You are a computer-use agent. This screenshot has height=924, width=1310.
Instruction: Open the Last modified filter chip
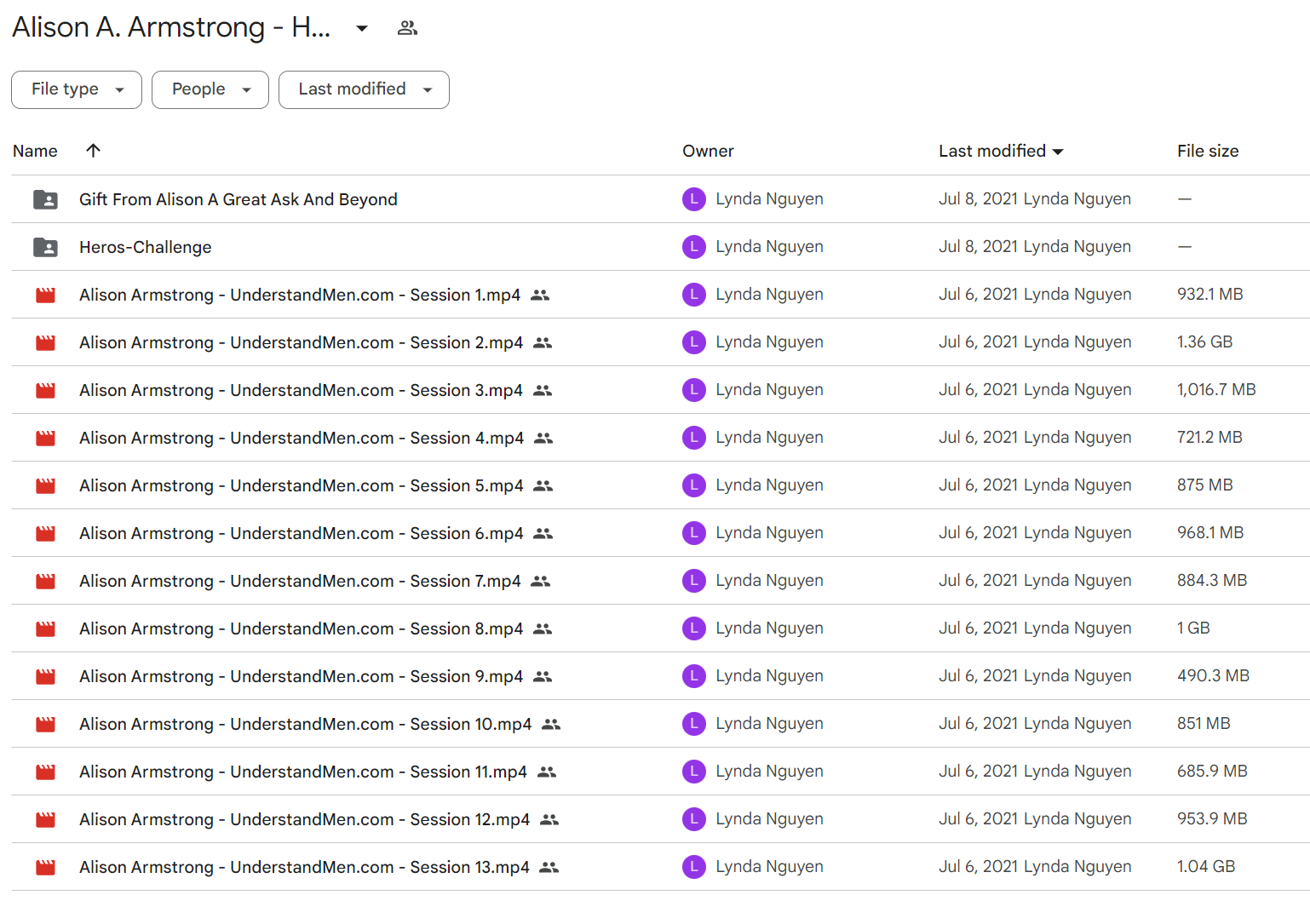click(x=364, y=89)
